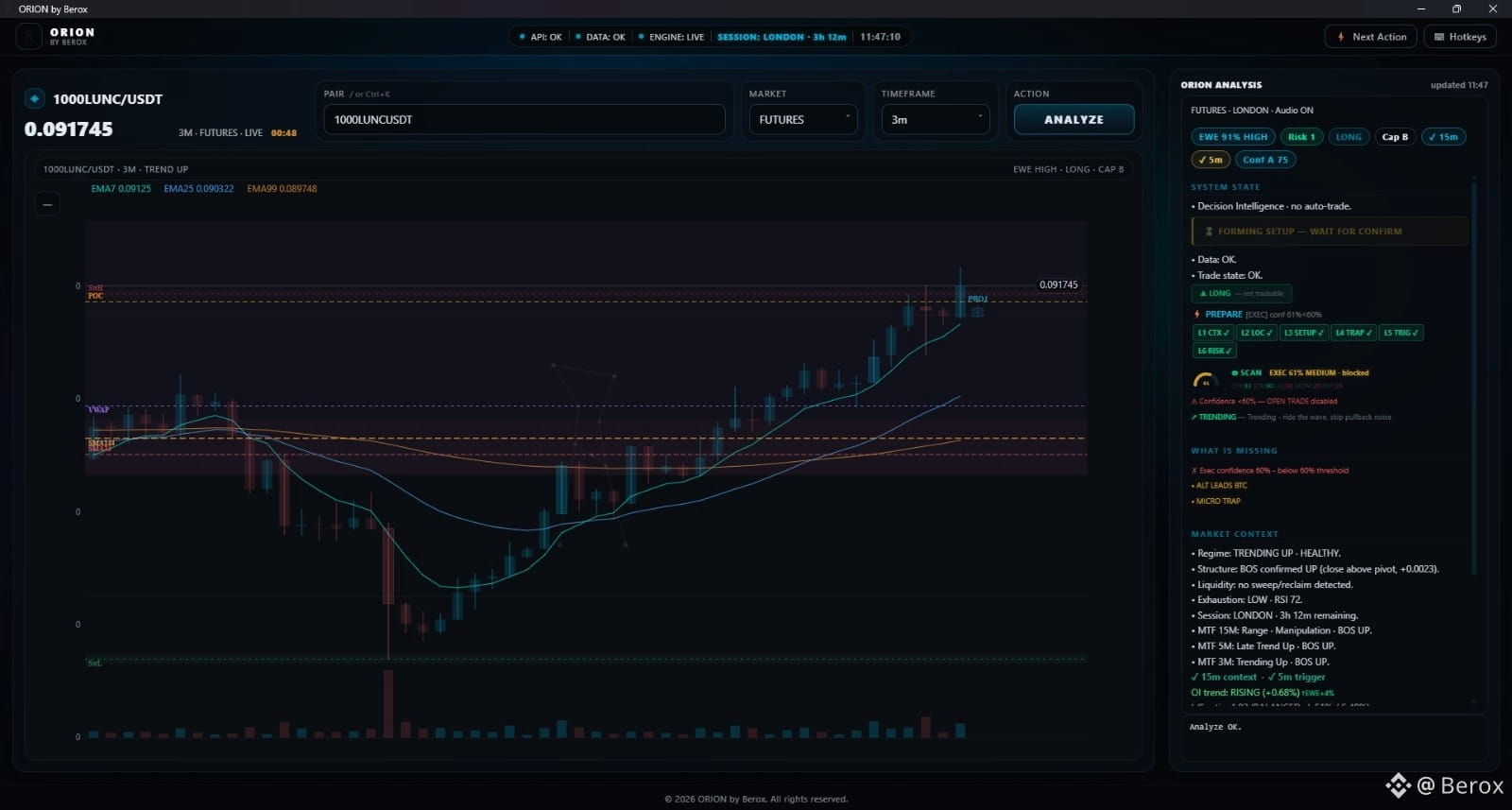Click the FORMING SETUP — WAIT FOR CONFIRM banner

click(1331, 232)
